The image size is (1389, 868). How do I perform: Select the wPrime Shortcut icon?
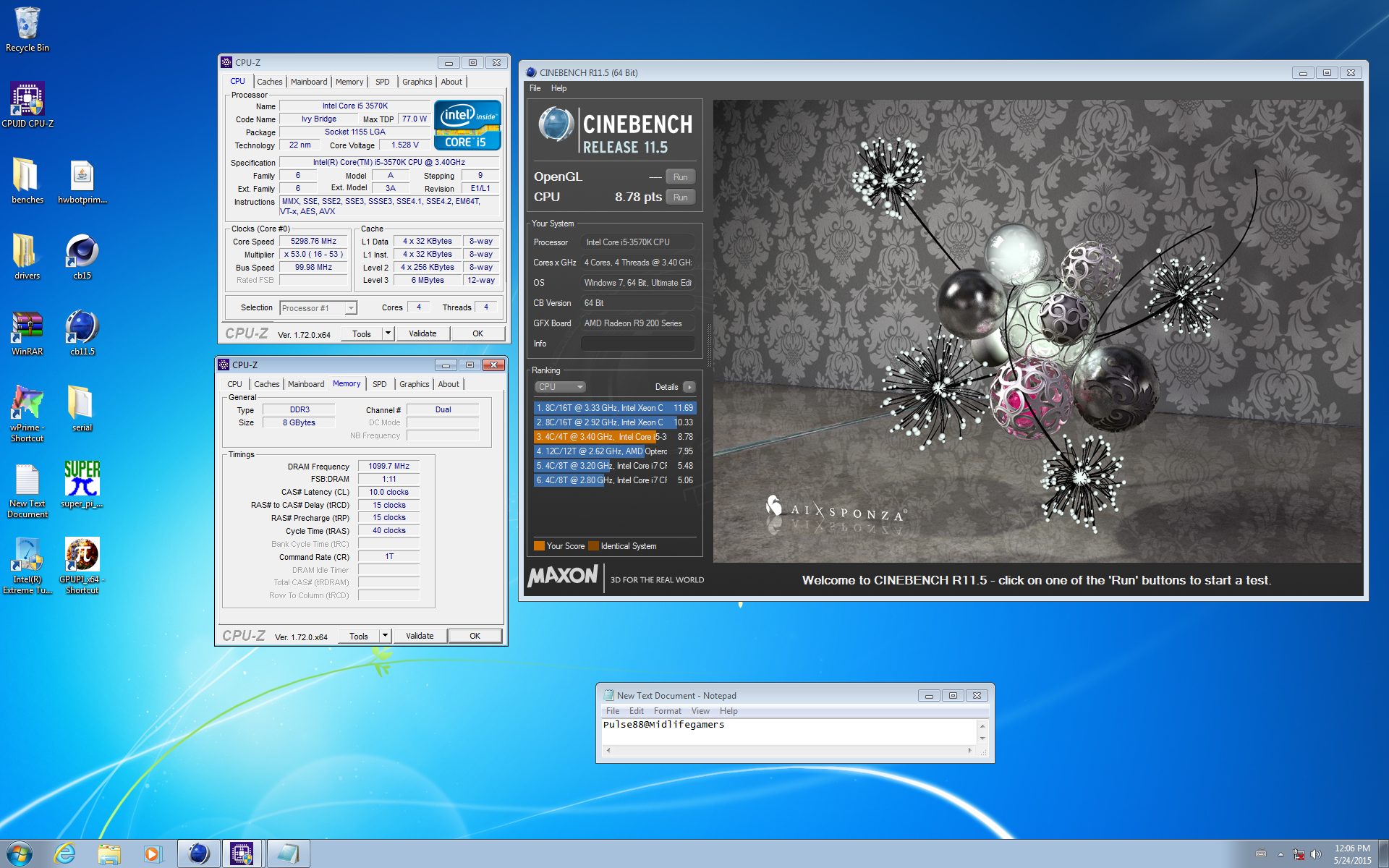(x=27, y=414)
